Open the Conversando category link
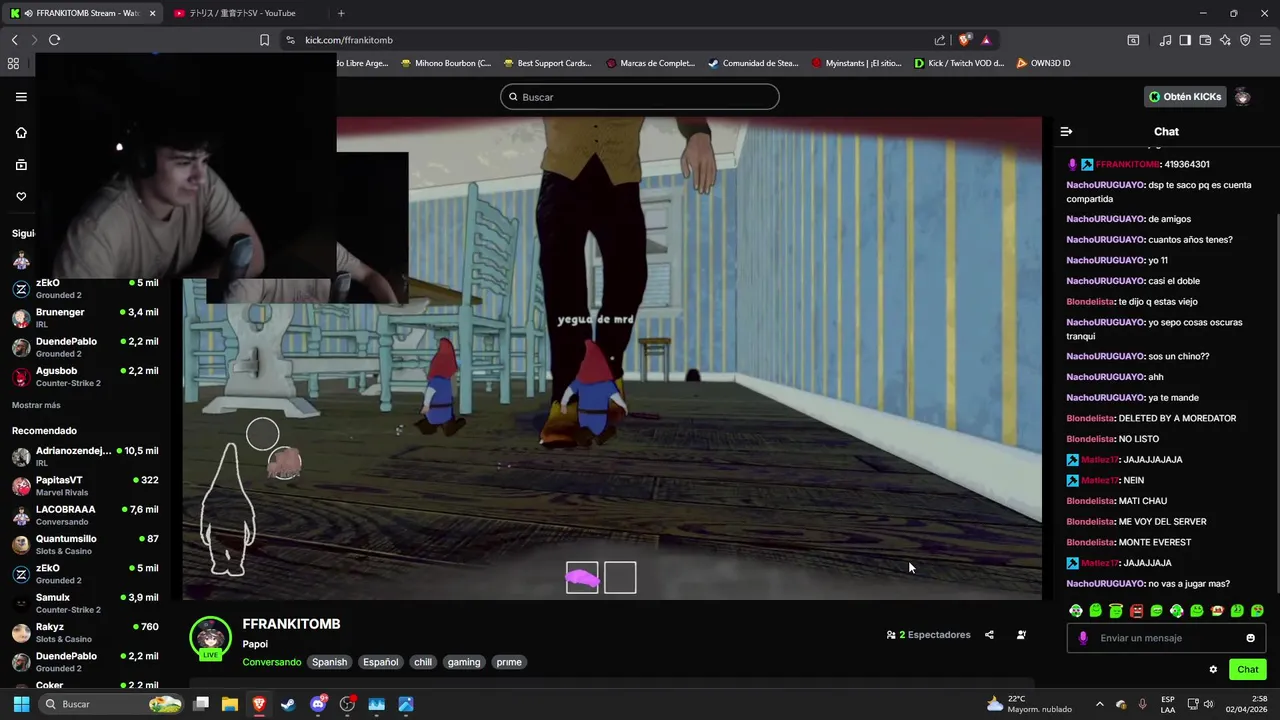The image size is (1280, 720). (271, 662)
